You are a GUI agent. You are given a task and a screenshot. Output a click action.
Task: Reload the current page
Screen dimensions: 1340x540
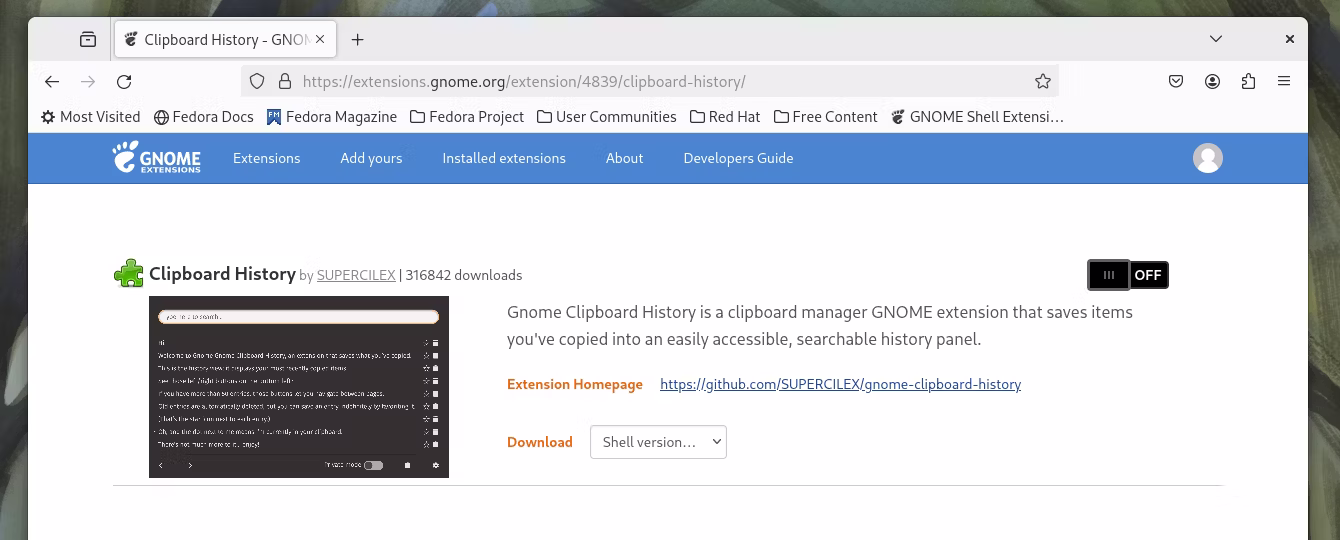click(x=124, y=82)
